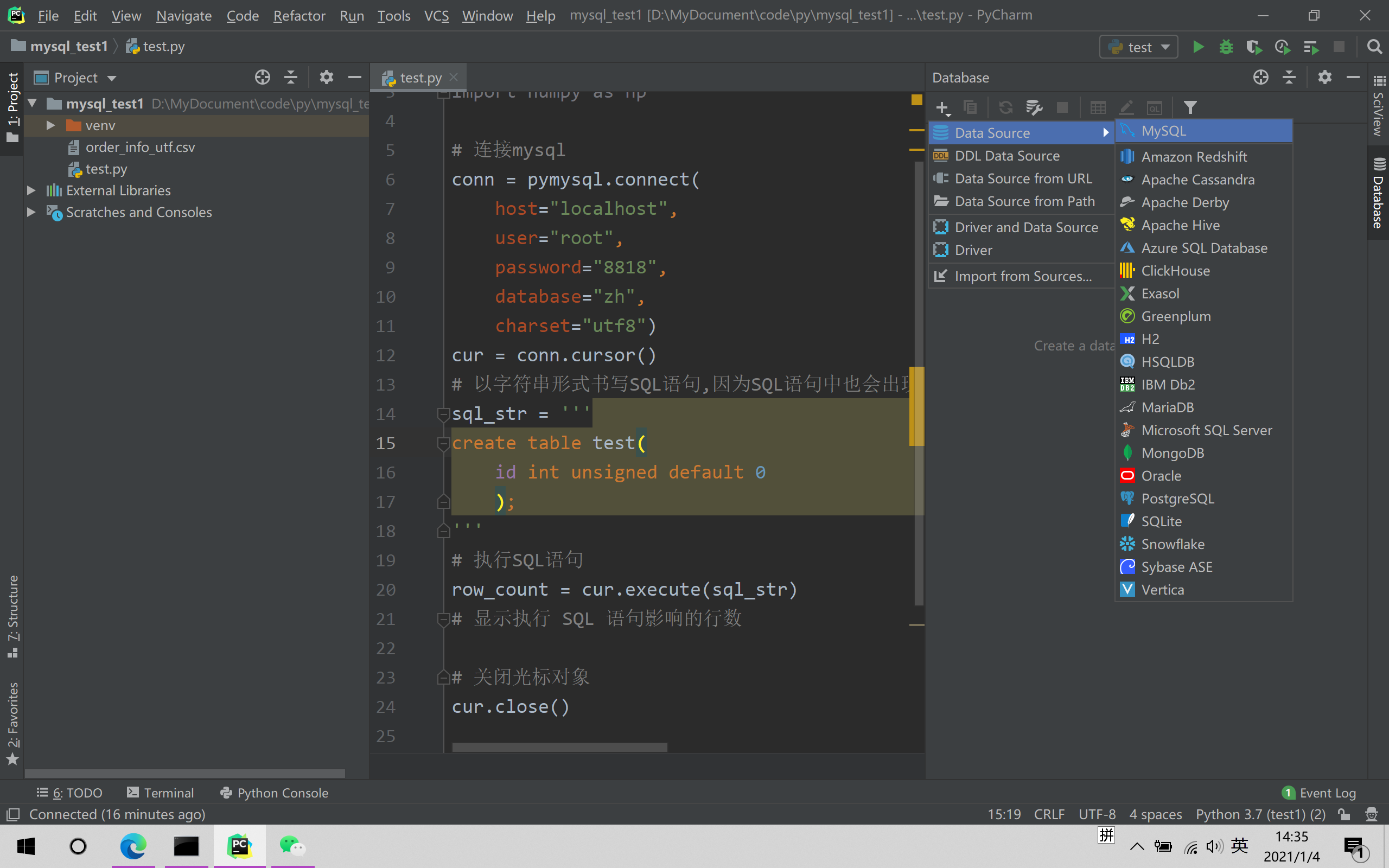Viewport: 1389px width, 868px height.
Task: Open Project panel settings gear
Action: pos(327,77)
